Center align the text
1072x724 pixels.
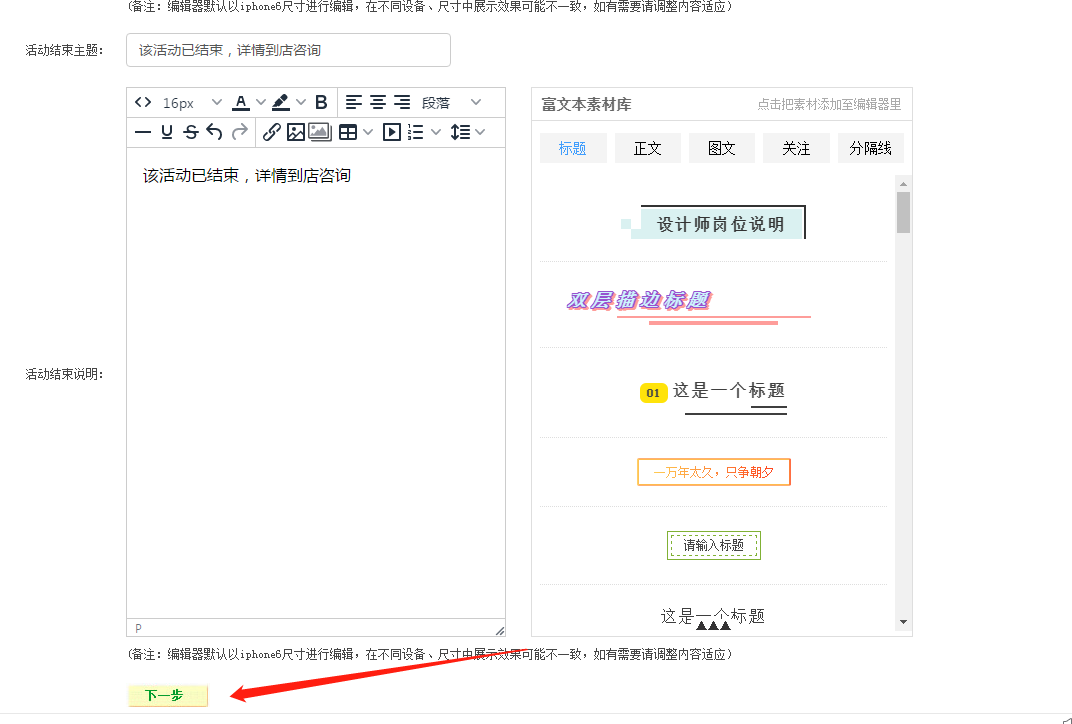coord(378,102)
